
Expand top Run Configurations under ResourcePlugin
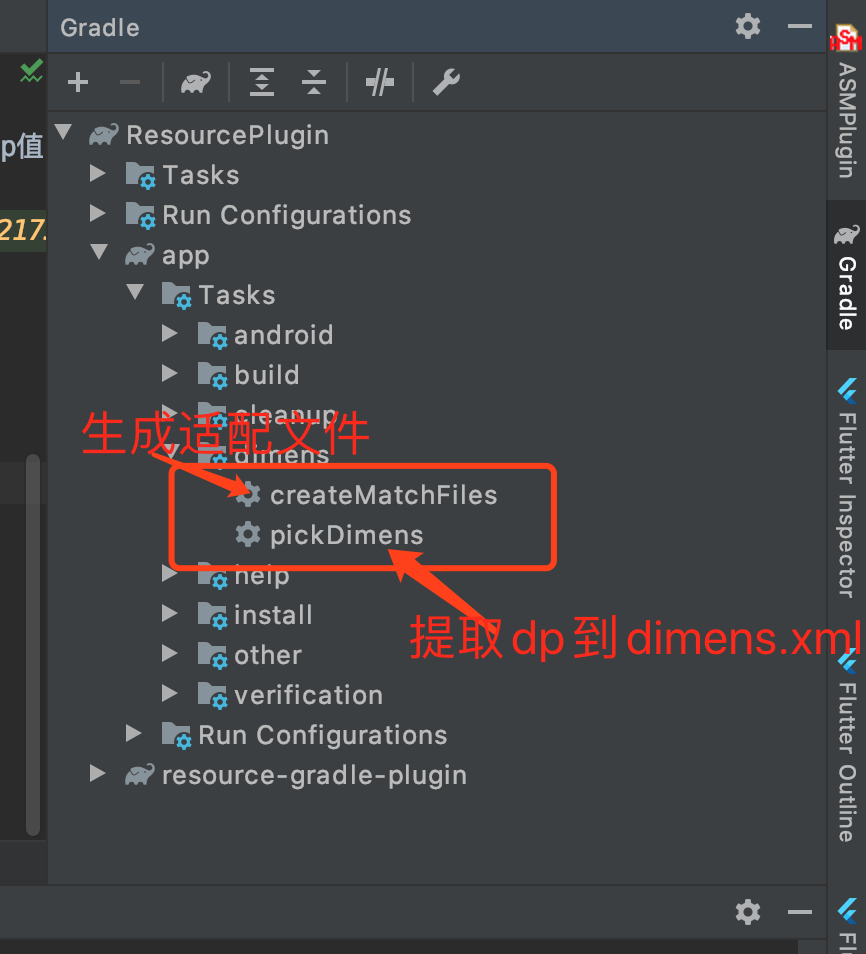[98, 213]
